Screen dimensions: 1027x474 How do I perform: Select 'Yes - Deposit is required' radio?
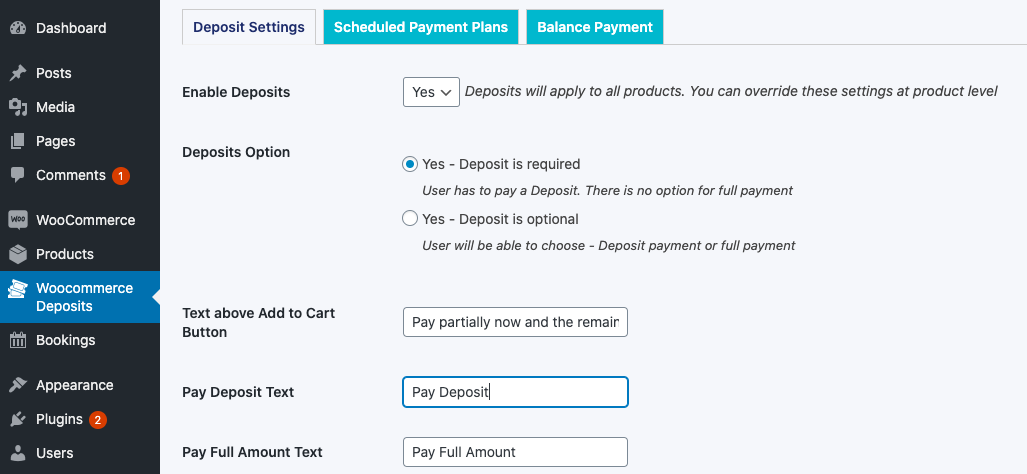pos(410,164)
